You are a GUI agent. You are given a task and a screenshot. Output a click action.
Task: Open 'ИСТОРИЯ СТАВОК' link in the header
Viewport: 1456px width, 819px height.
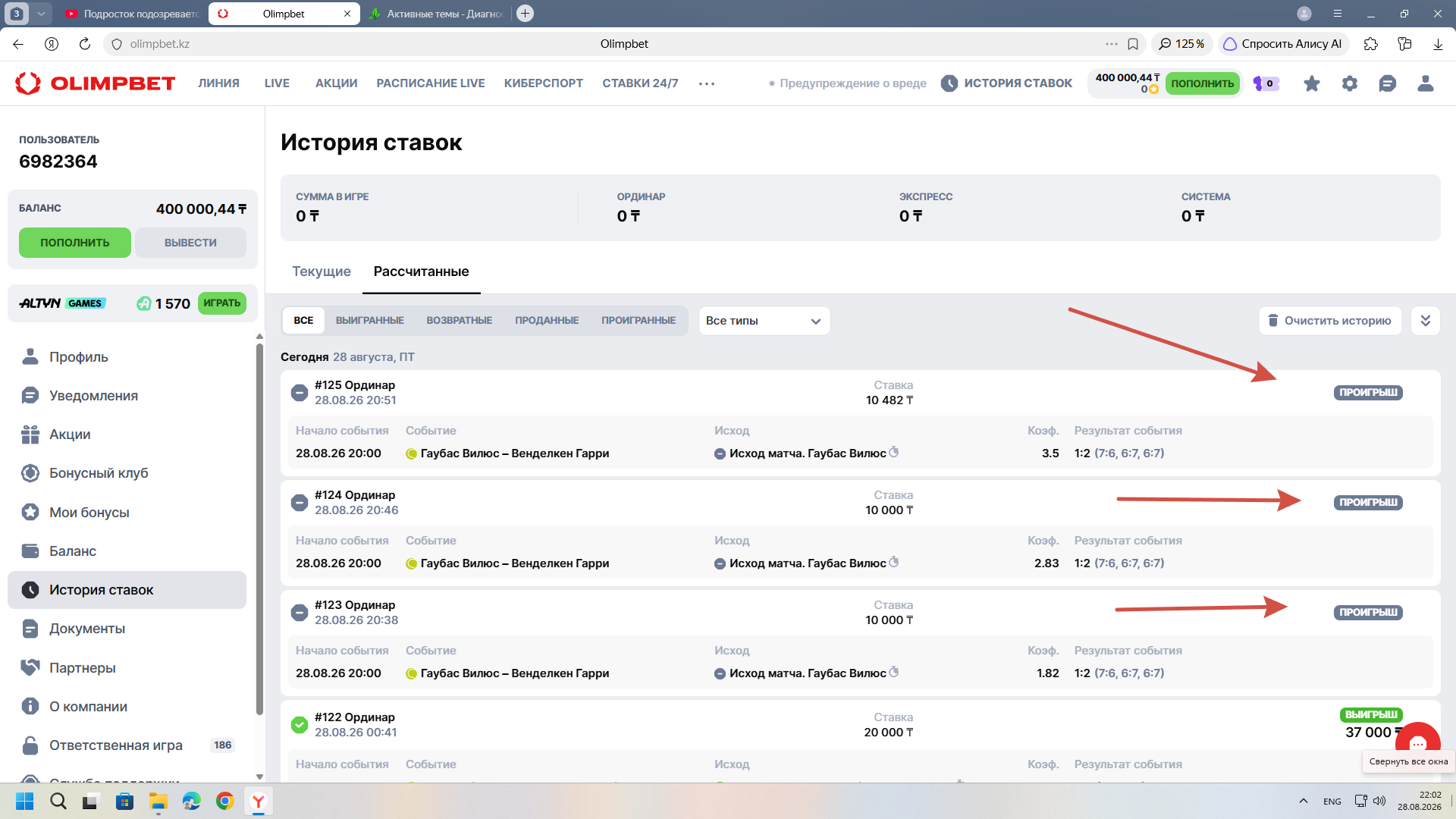tap(1007, 83)
